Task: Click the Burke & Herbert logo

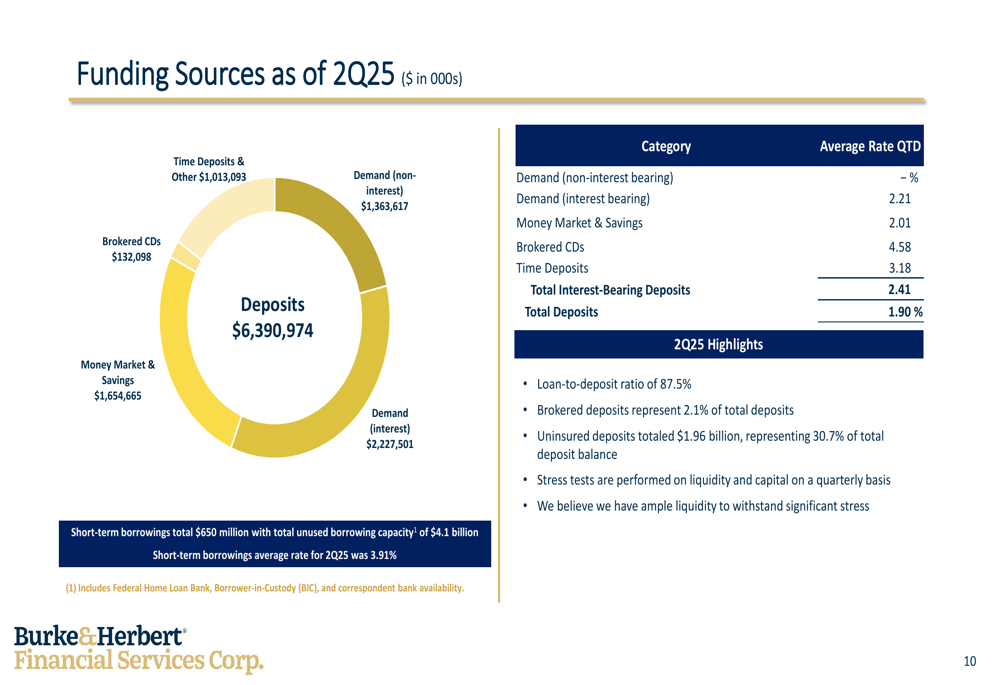Action: tap(138, 649)
